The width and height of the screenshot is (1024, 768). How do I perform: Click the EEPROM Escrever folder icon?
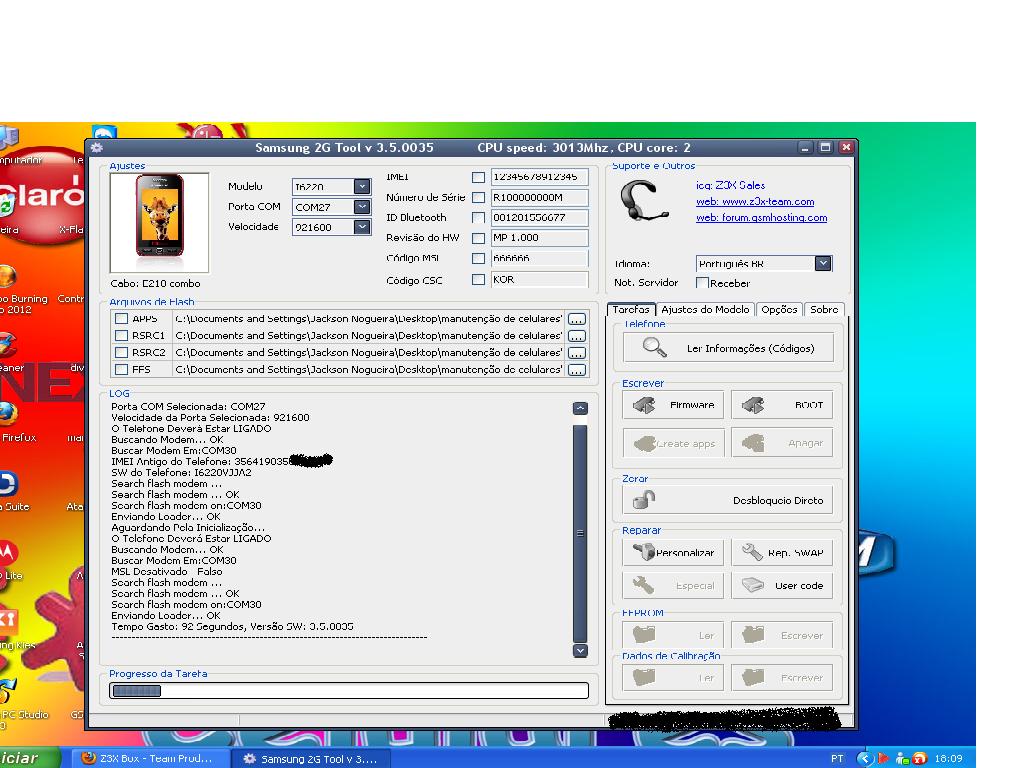(x=752, y=635)
